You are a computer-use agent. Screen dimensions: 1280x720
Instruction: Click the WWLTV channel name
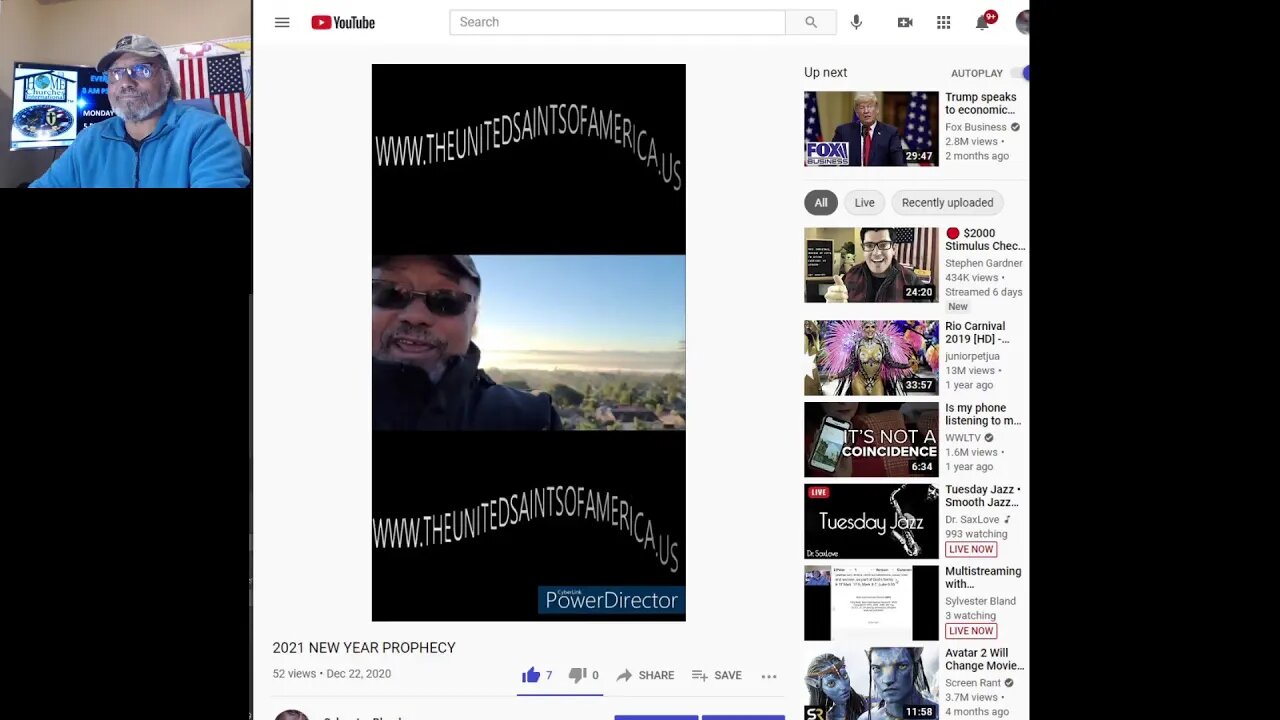(x=963, y=438)
